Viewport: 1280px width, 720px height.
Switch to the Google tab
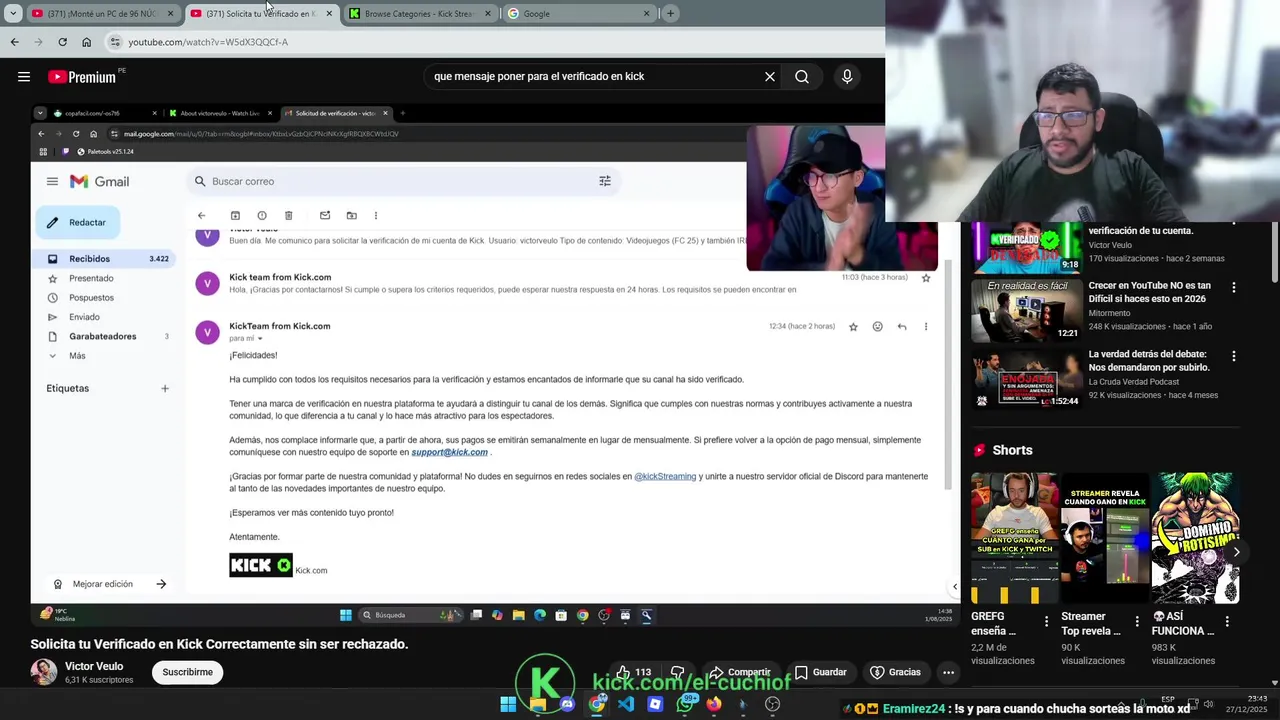(x=578, y=13)
